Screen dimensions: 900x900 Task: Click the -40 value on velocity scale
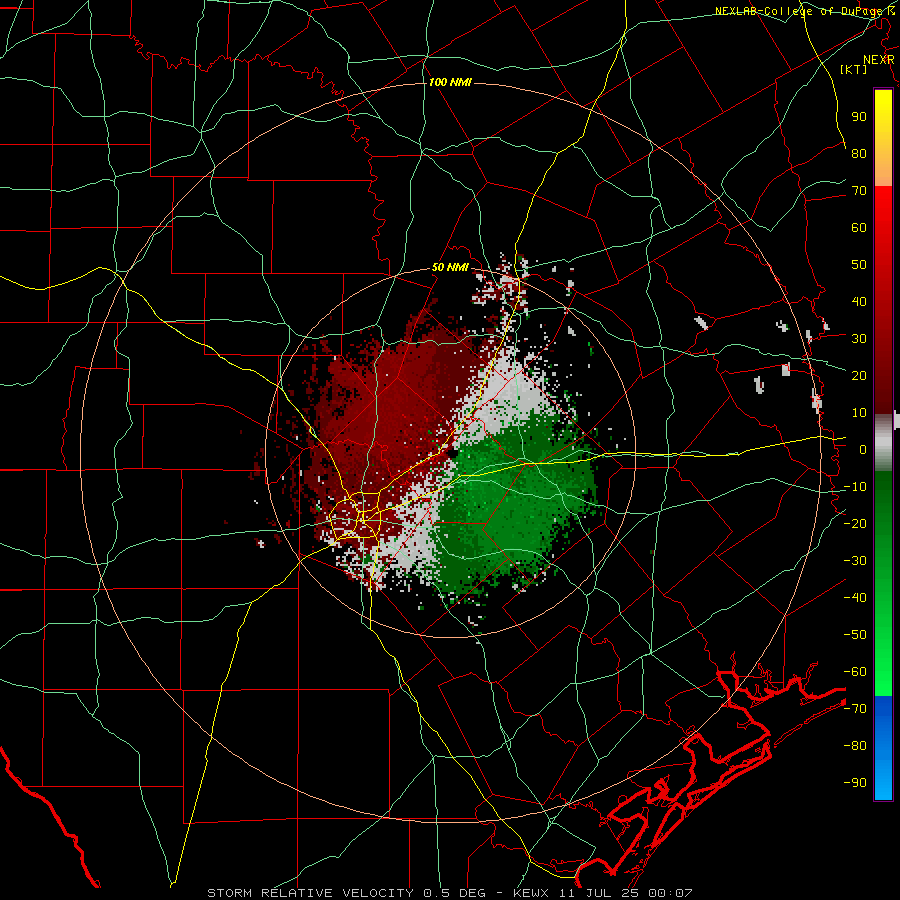[855, 598]
